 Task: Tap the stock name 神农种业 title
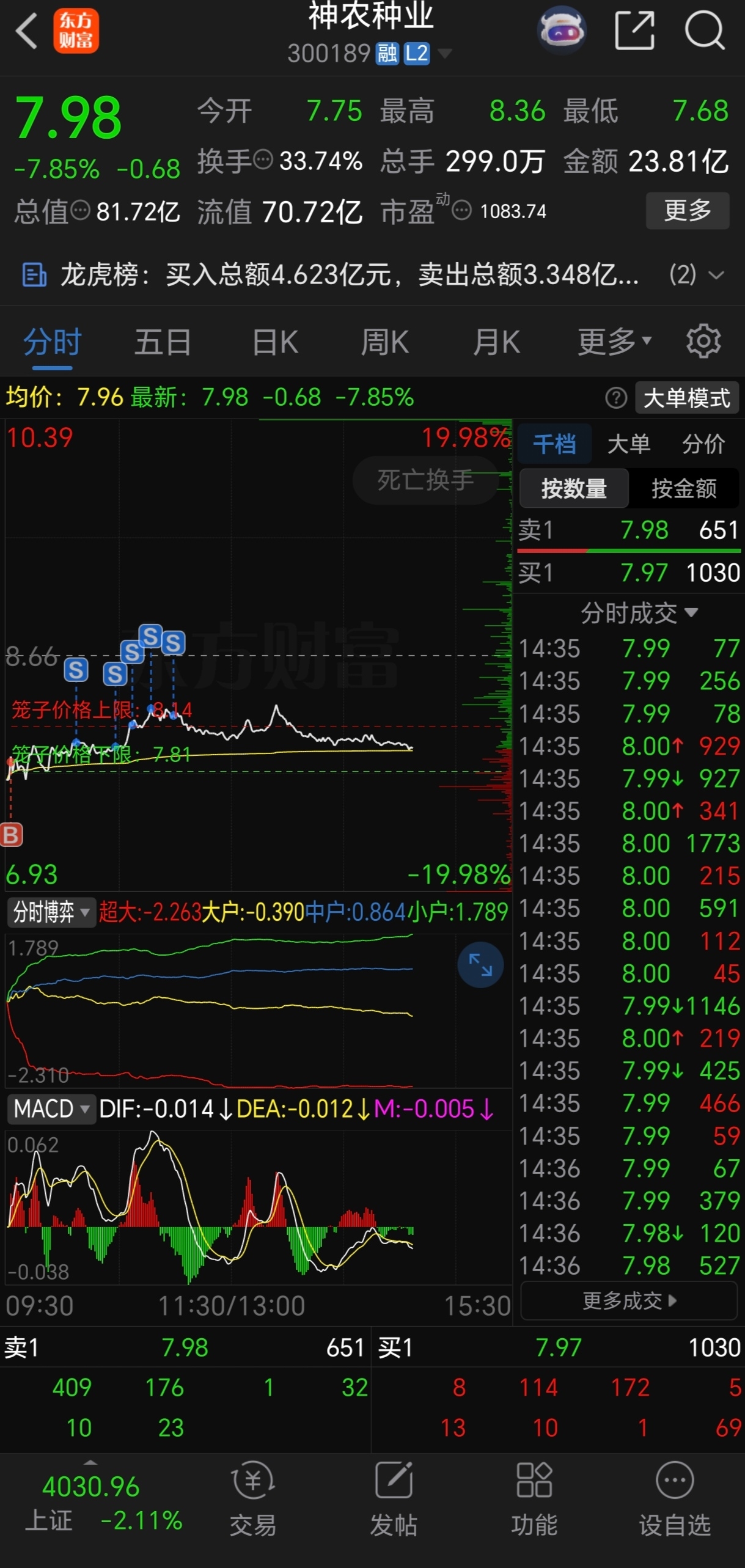pos(371,16)
